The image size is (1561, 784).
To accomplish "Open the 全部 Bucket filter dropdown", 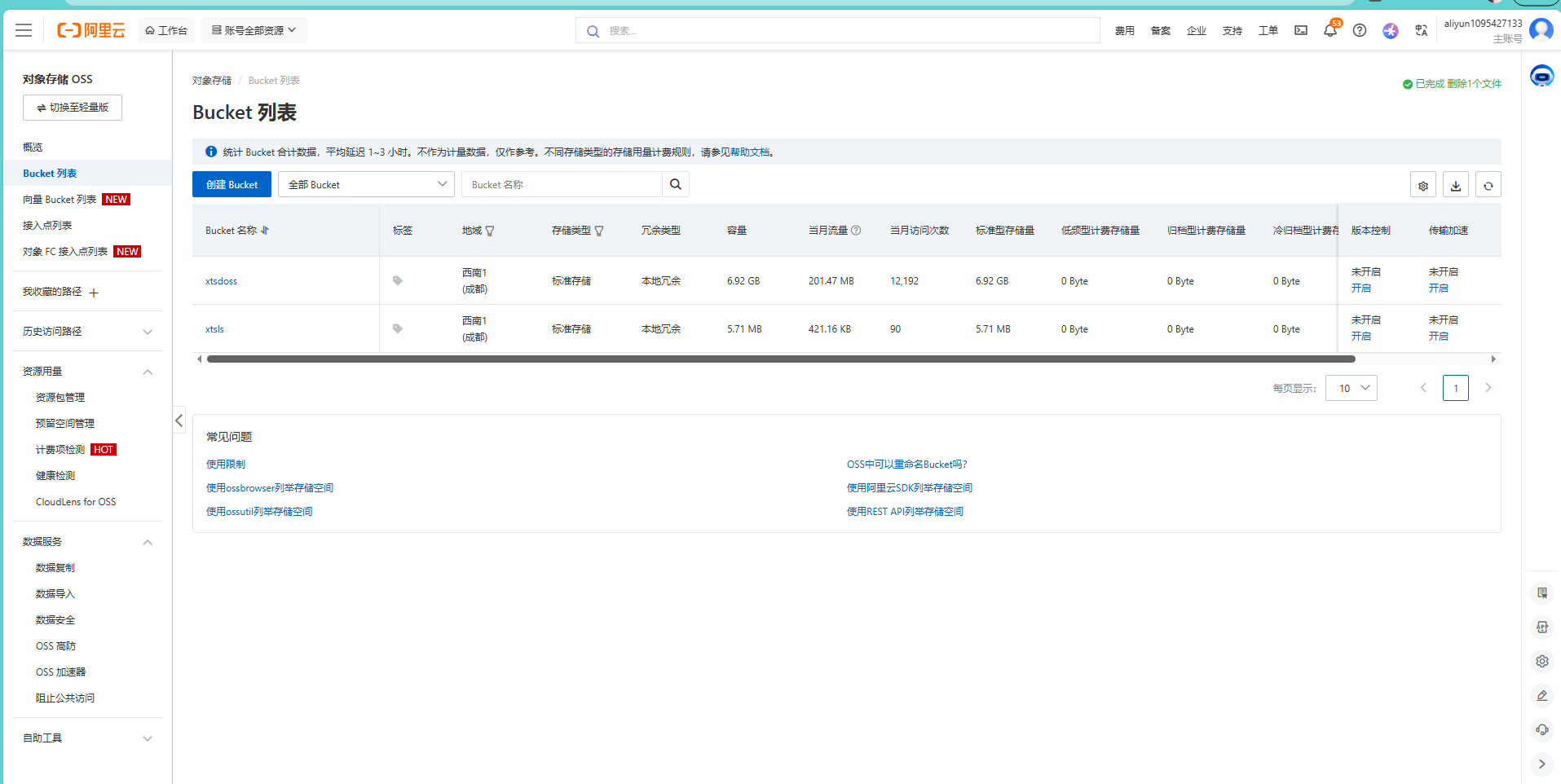I will pyautogui.click(x=366, y=184).
